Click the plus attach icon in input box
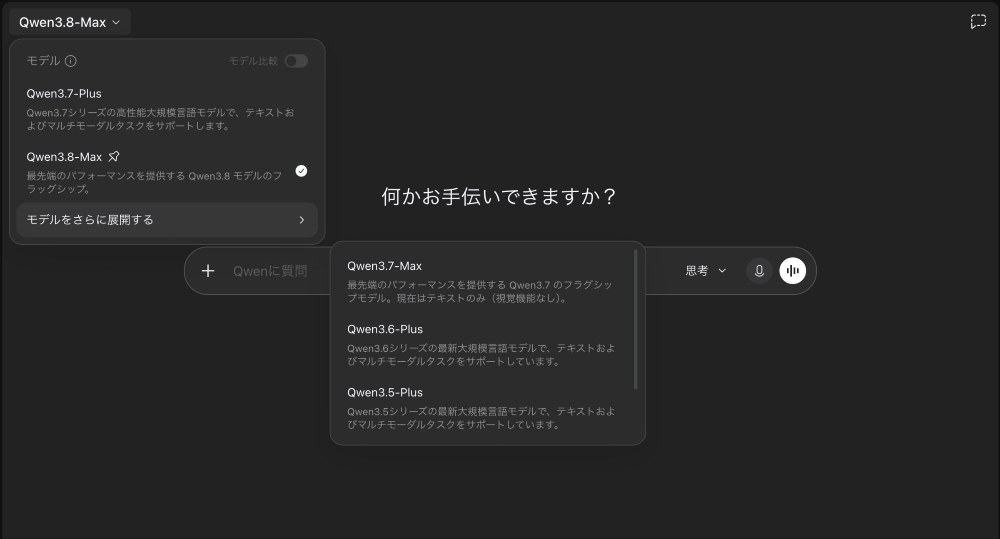The height and width of the screenshot is (539, 1000). (208, 270)
